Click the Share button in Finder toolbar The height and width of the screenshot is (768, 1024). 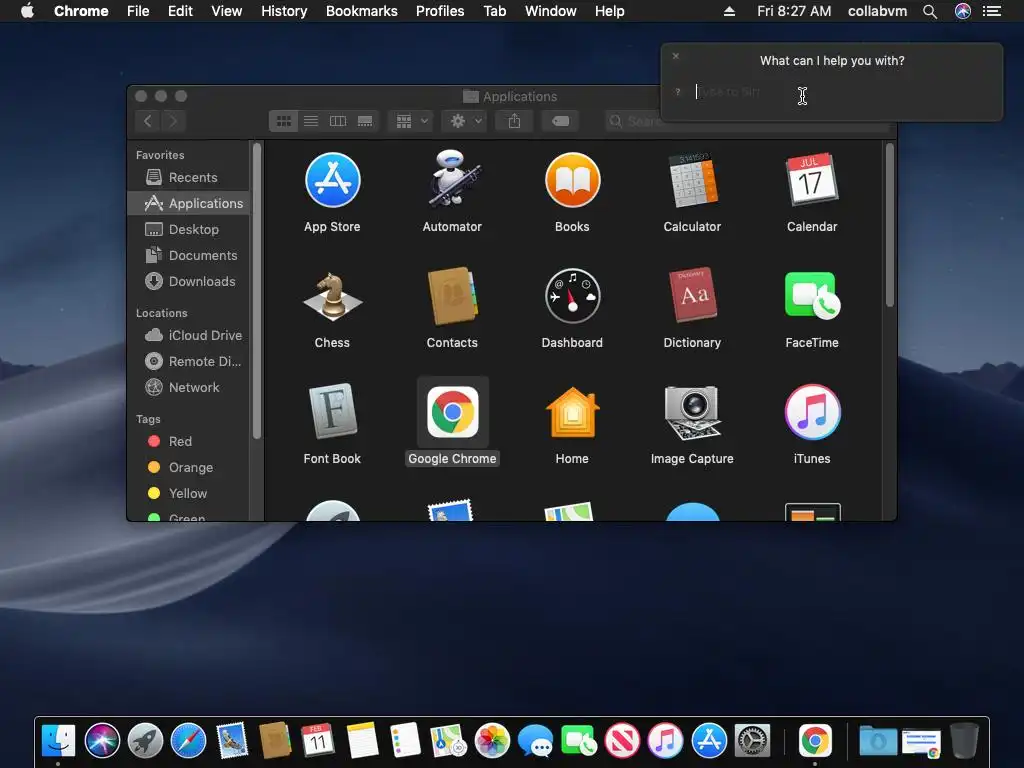tap(515, 121)
